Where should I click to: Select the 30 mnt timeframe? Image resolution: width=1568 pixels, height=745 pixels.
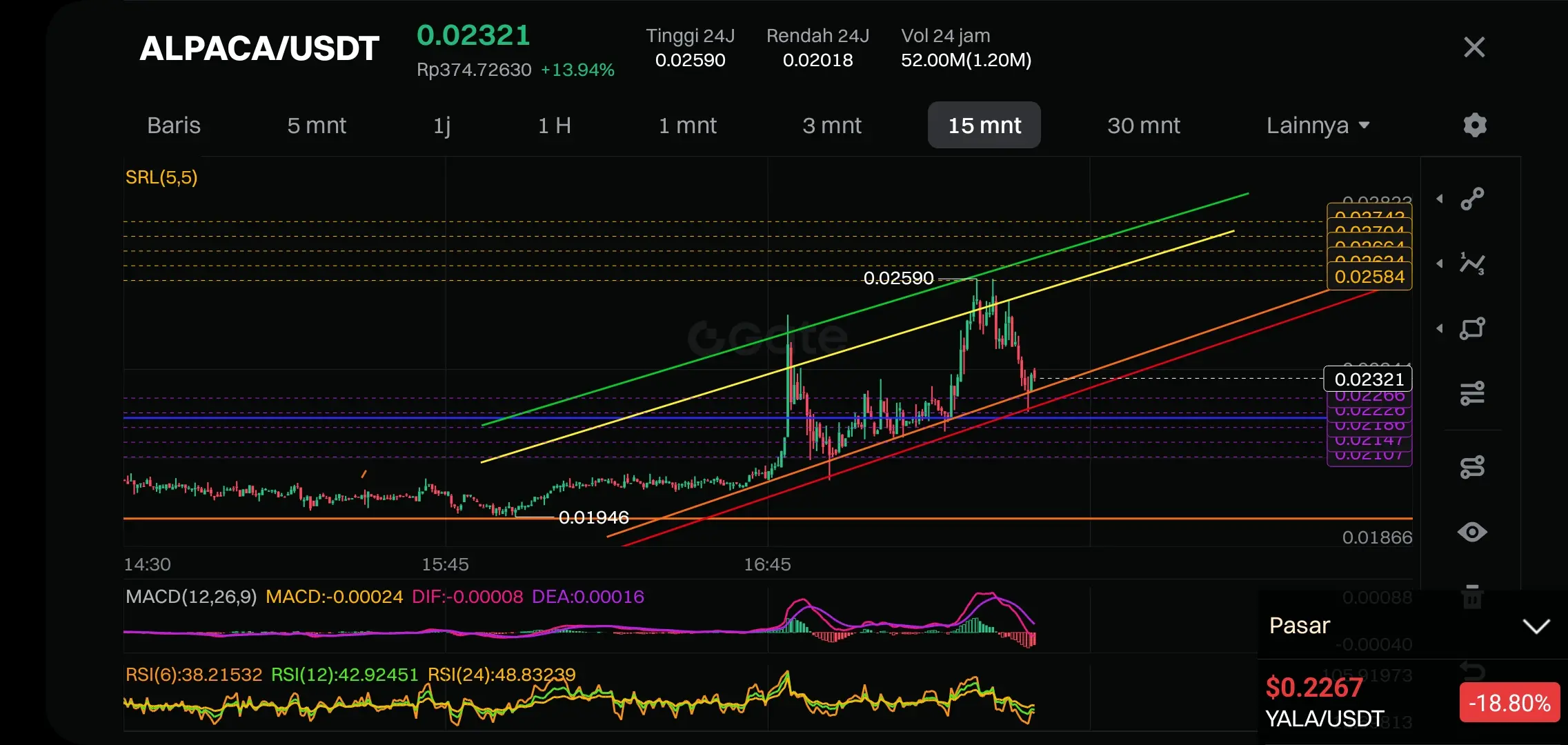[1144, 126]
